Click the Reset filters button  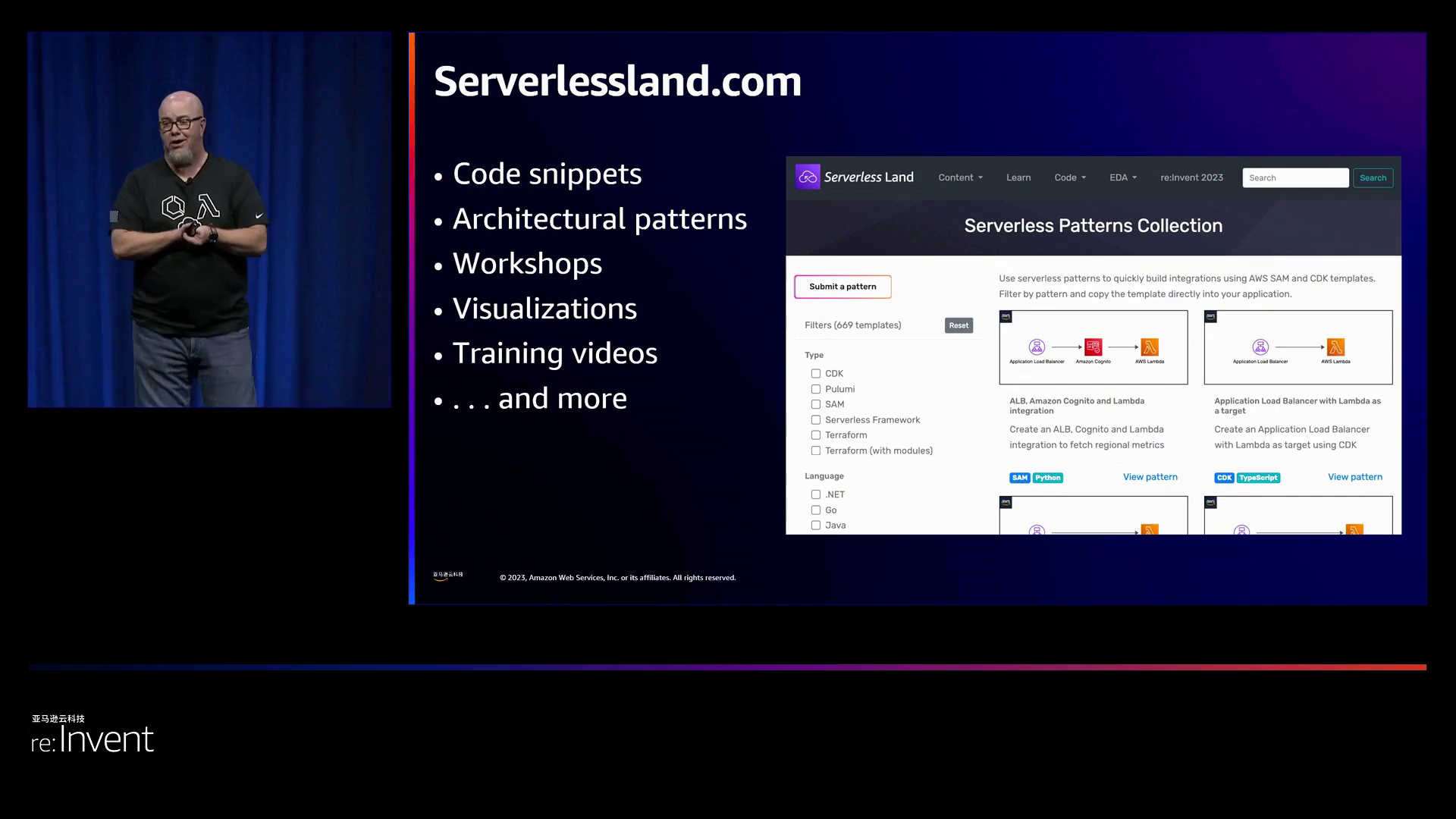coord(959,325)
